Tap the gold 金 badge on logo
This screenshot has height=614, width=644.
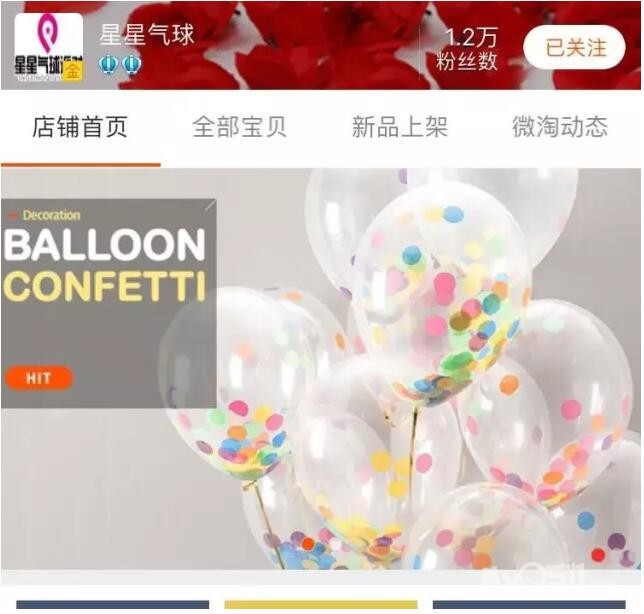coord(73,71)
